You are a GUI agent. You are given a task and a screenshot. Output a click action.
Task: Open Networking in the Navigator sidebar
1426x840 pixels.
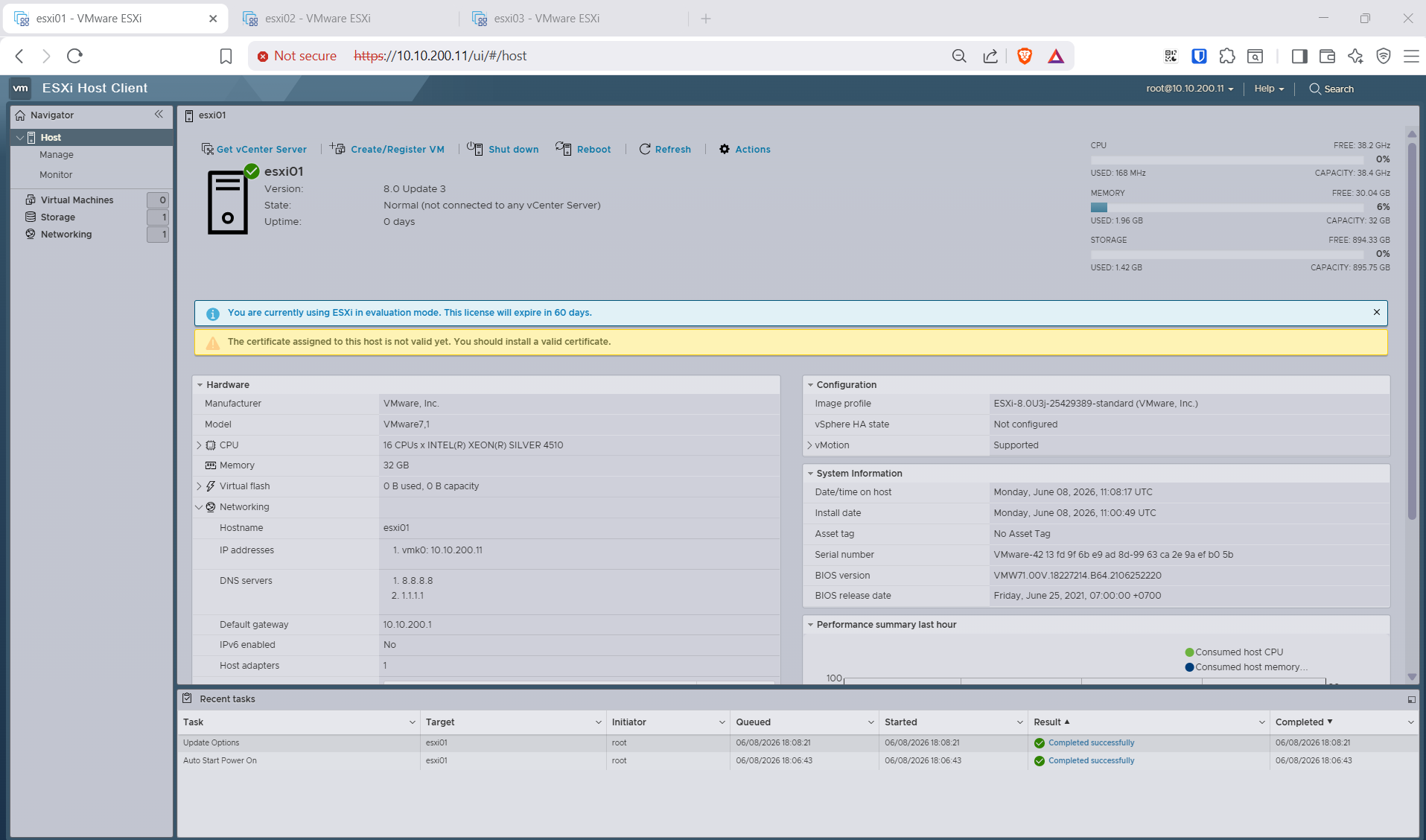coord(66,234)
